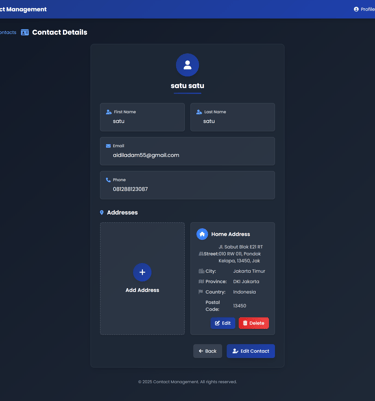Click the Last Name field label
The height and width of the screenshot is (401, 375).
215,112
